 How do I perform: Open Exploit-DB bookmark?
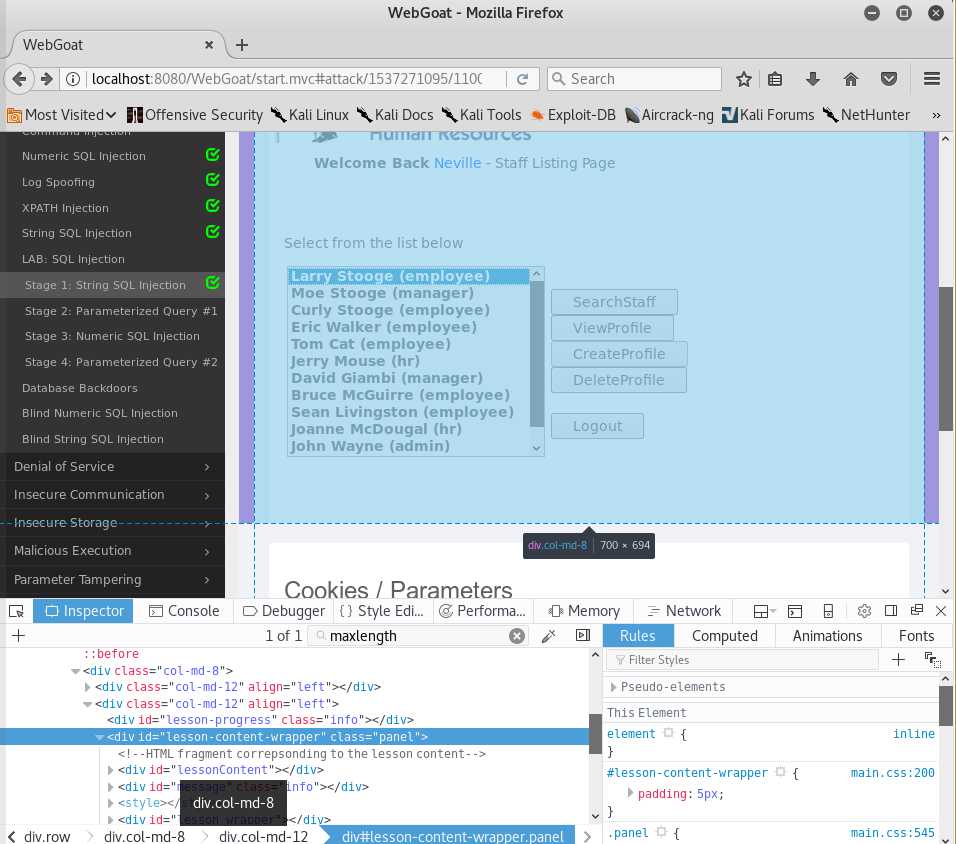pos(573,115)
